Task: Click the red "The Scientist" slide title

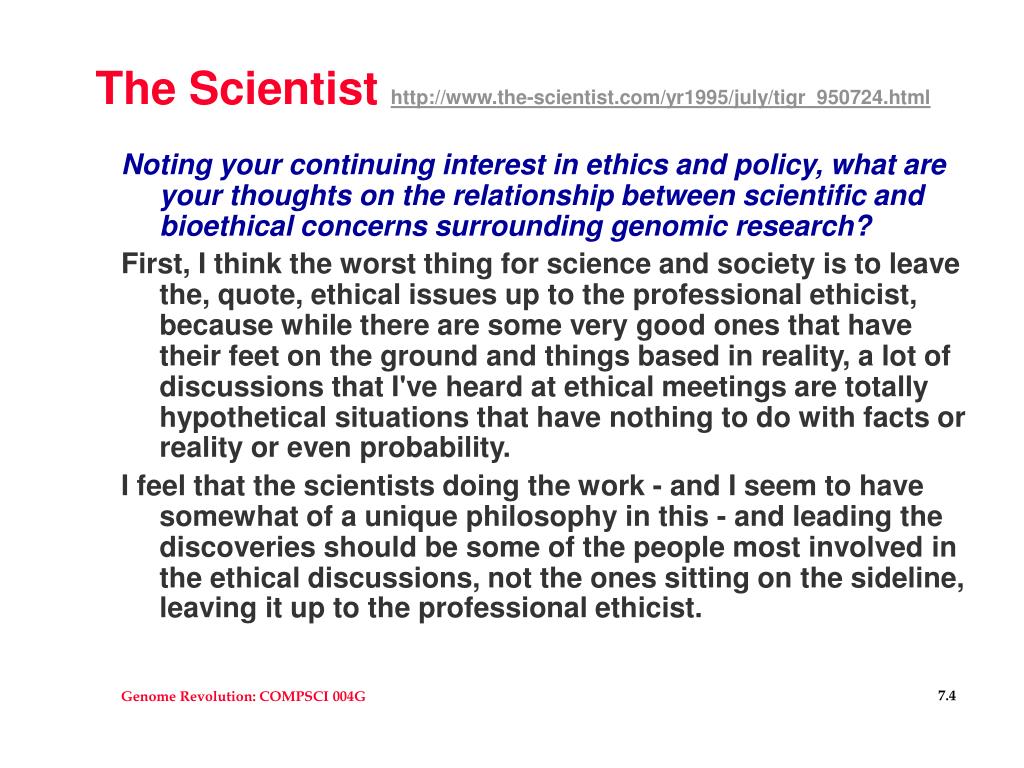Action: [x=236, y=88]
